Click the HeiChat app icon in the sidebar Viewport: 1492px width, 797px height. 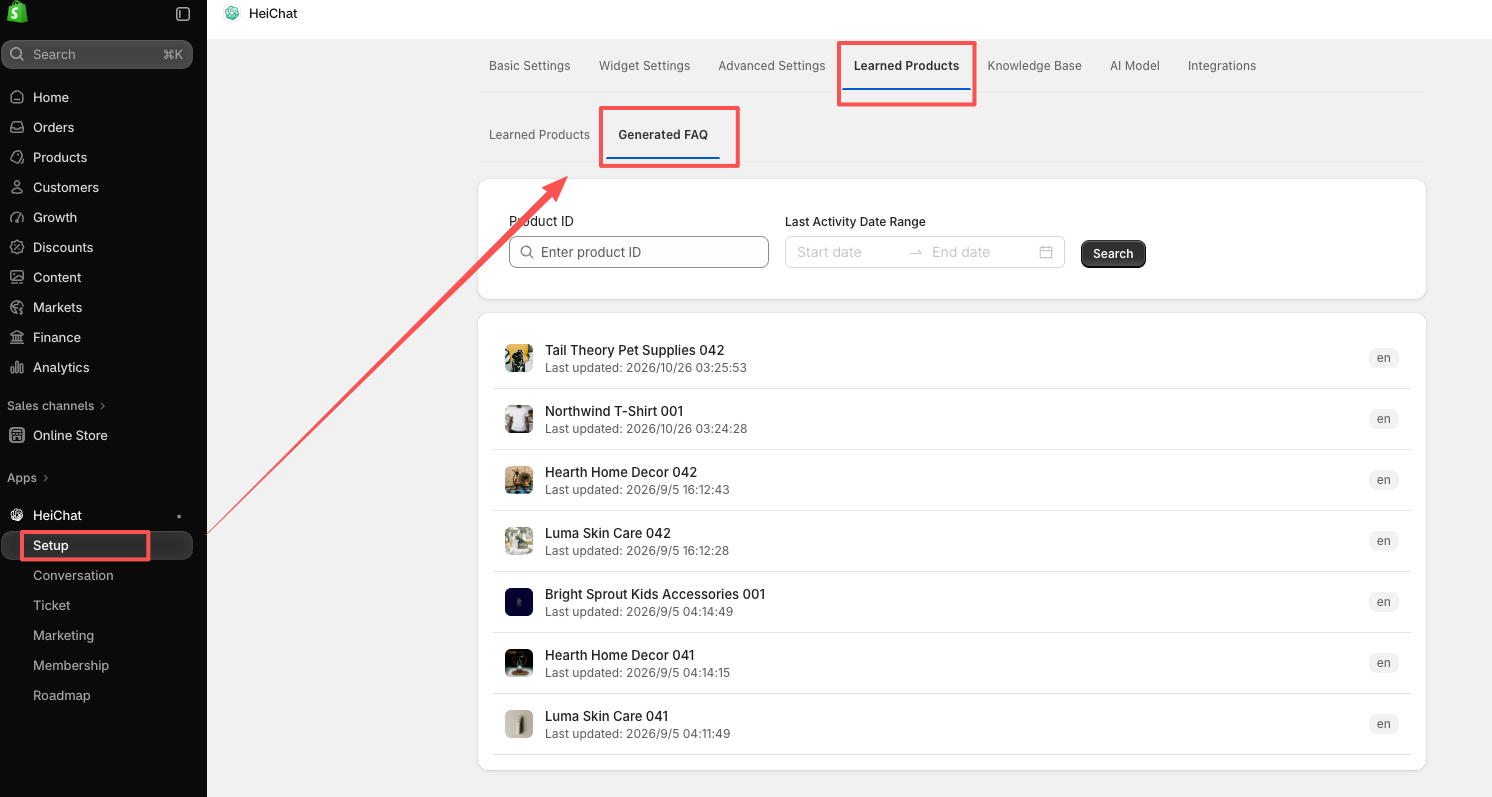coord(16,515)
